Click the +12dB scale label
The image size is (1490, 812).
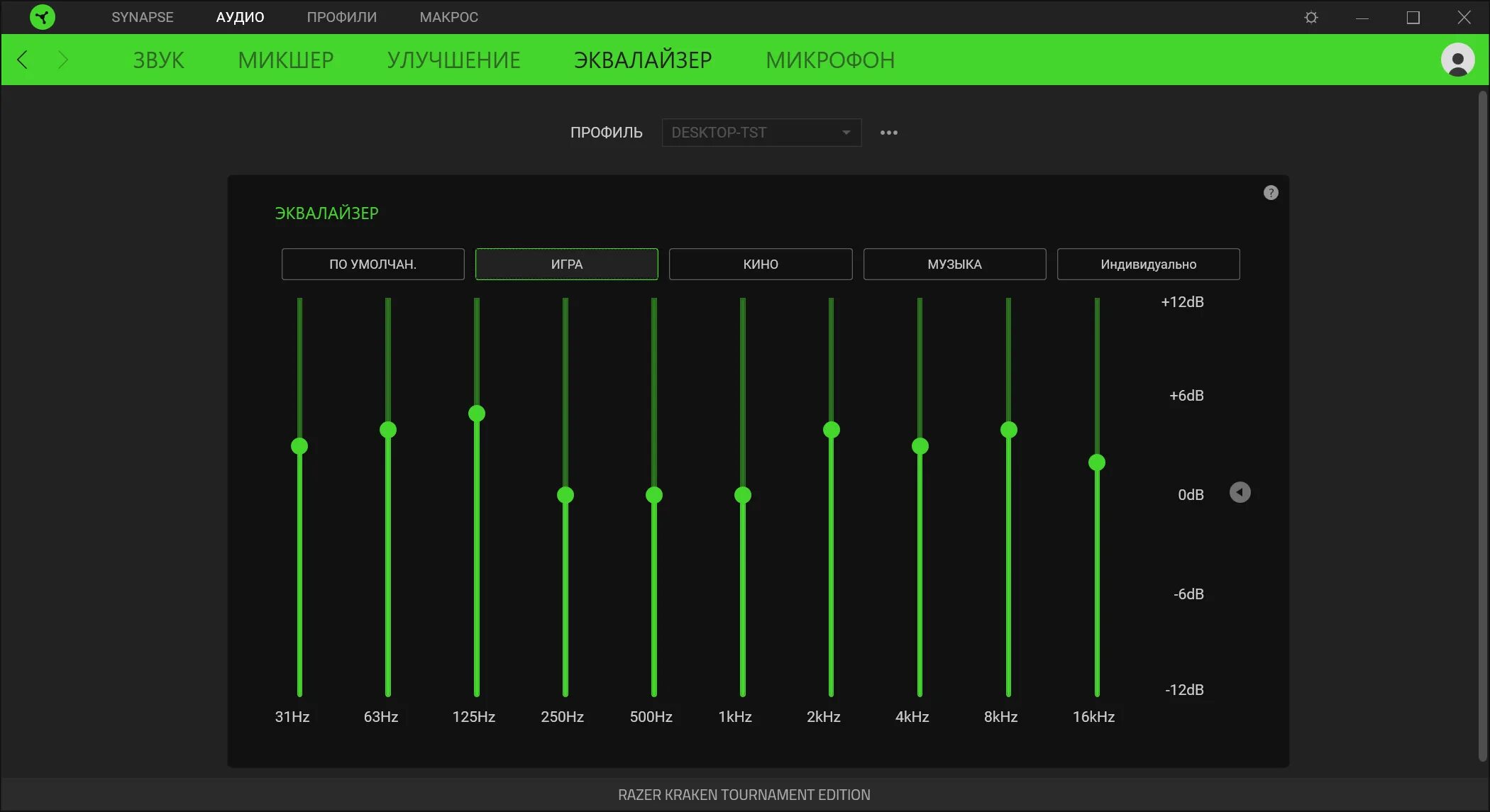[1182, 302]
